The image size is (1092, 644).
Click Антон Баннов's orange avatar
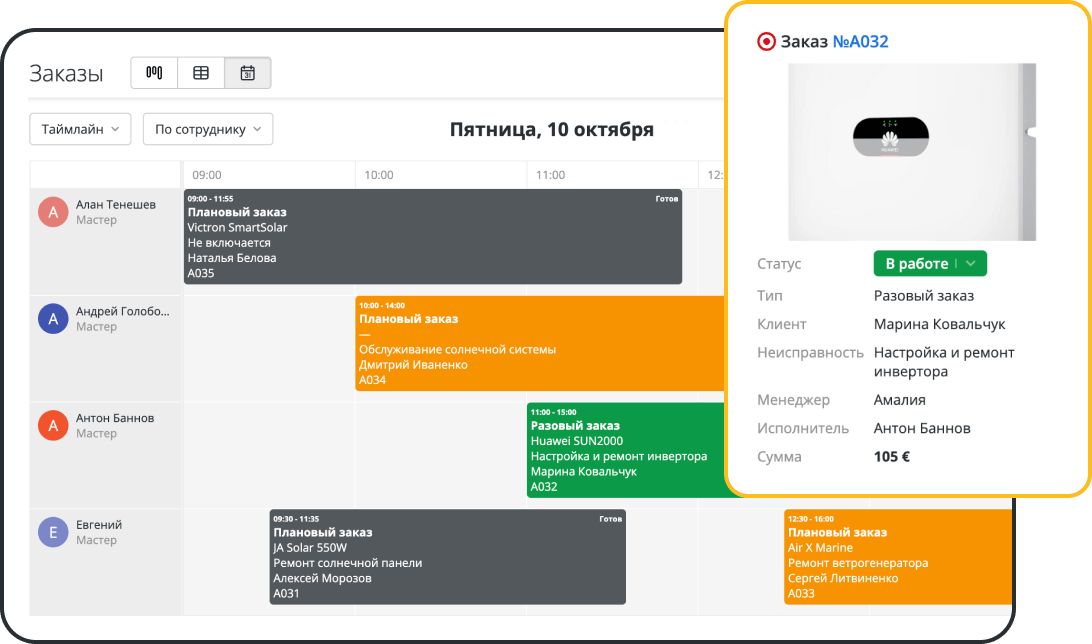tap(53, 426)
